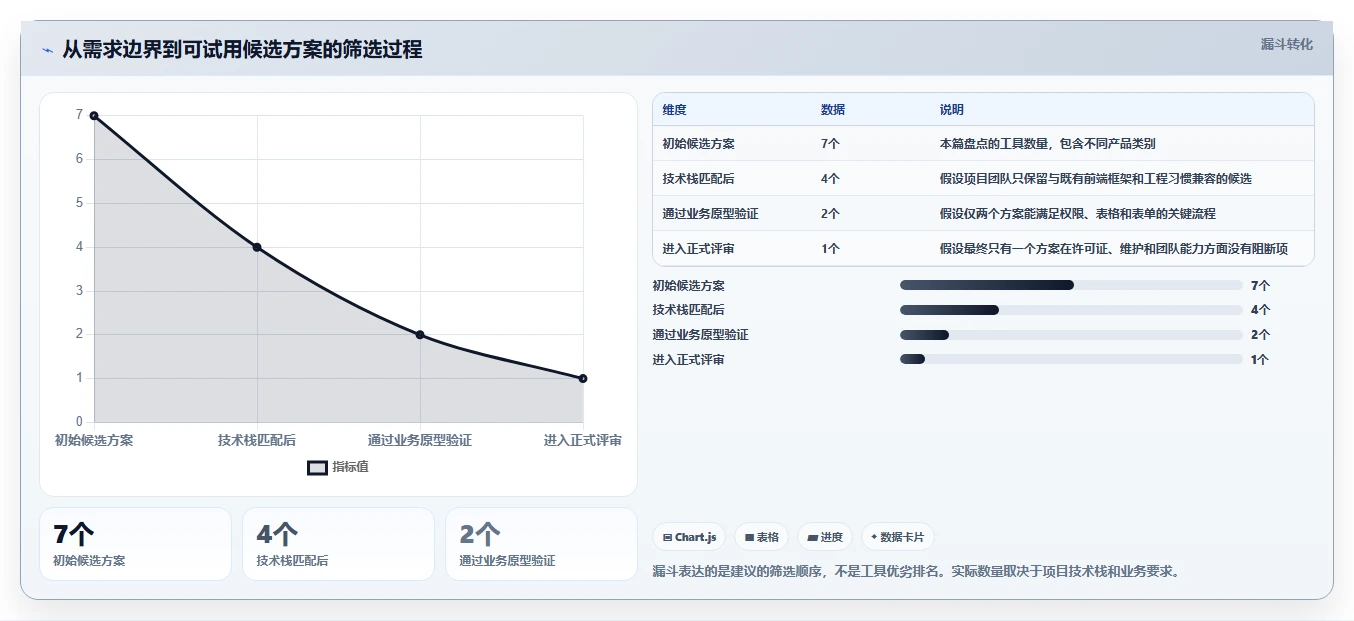Screen dimensions: 1354x621
Task: Click the chart data point at value 1
Action: (x=583, y=378)
